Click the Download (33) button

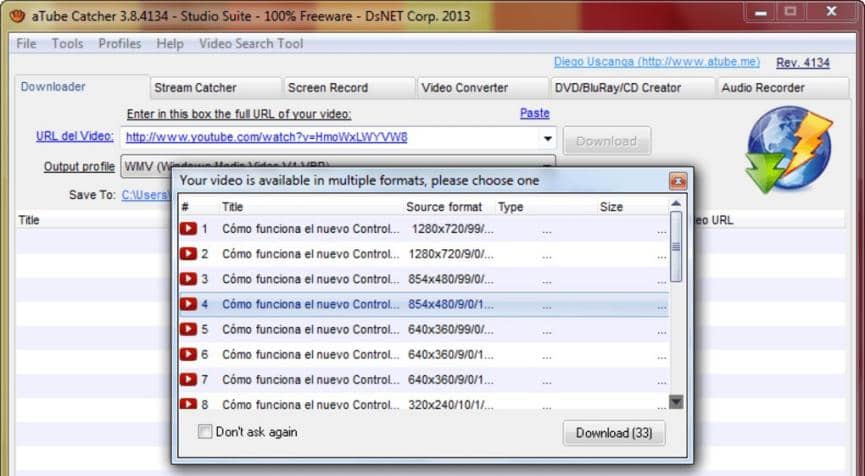pos(614,433)
